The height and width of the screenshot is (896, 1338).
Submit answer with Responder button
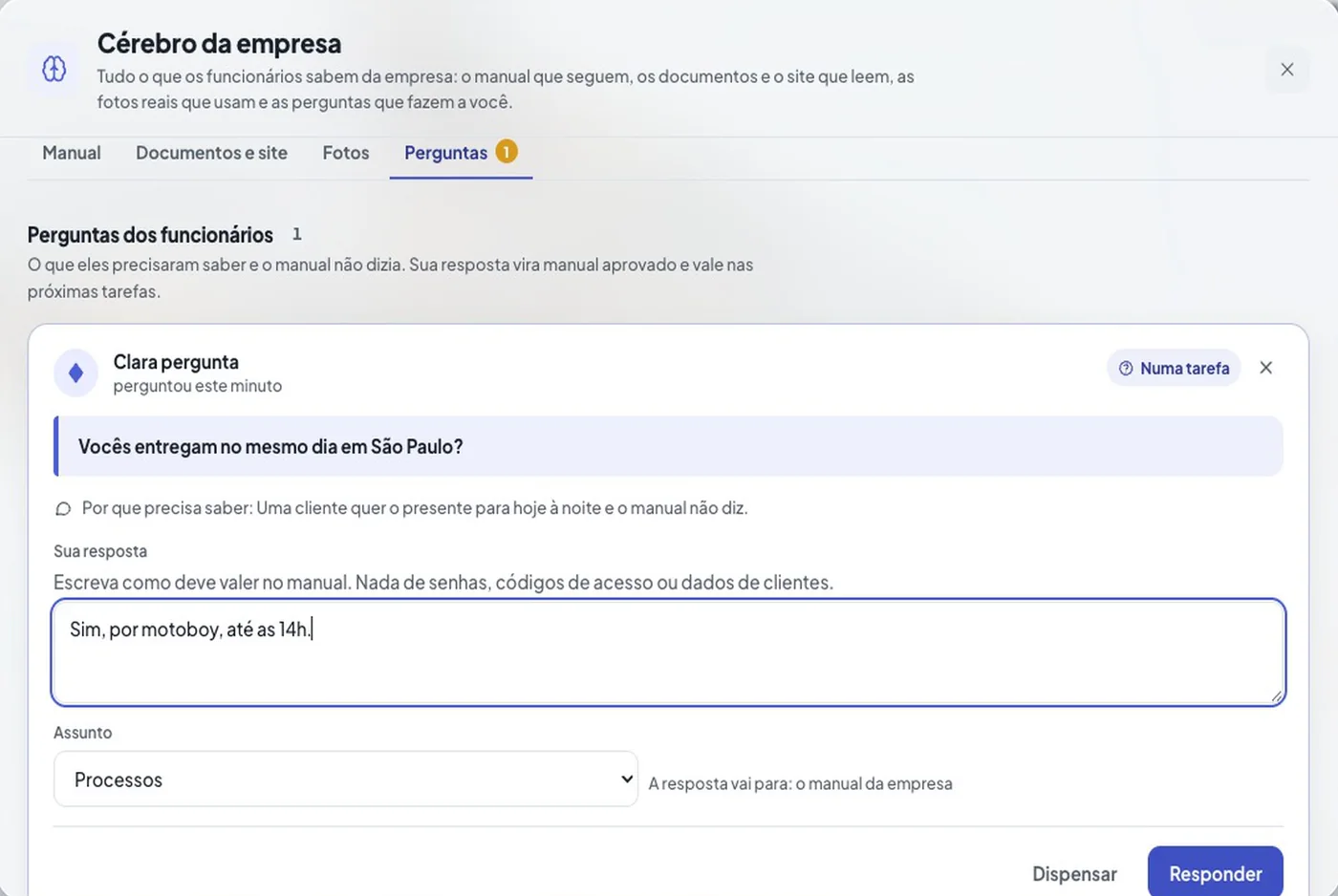pos(1216,873)
